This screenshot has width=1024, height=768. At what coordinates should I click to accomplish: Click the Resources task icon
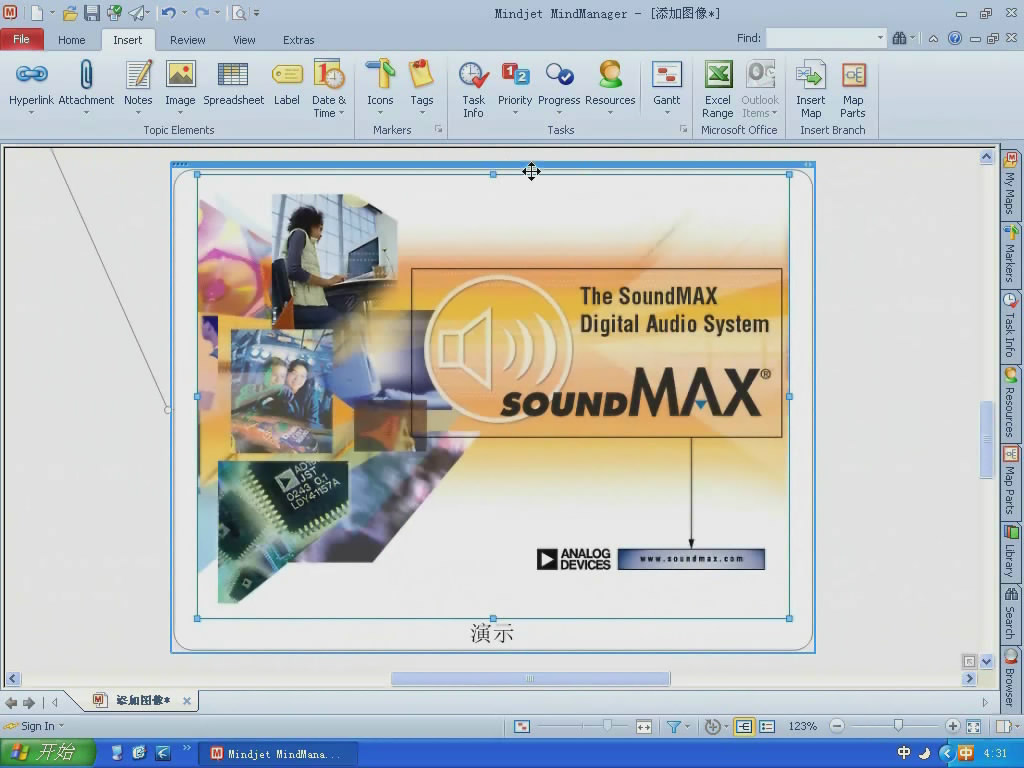[x=610, y=74]
